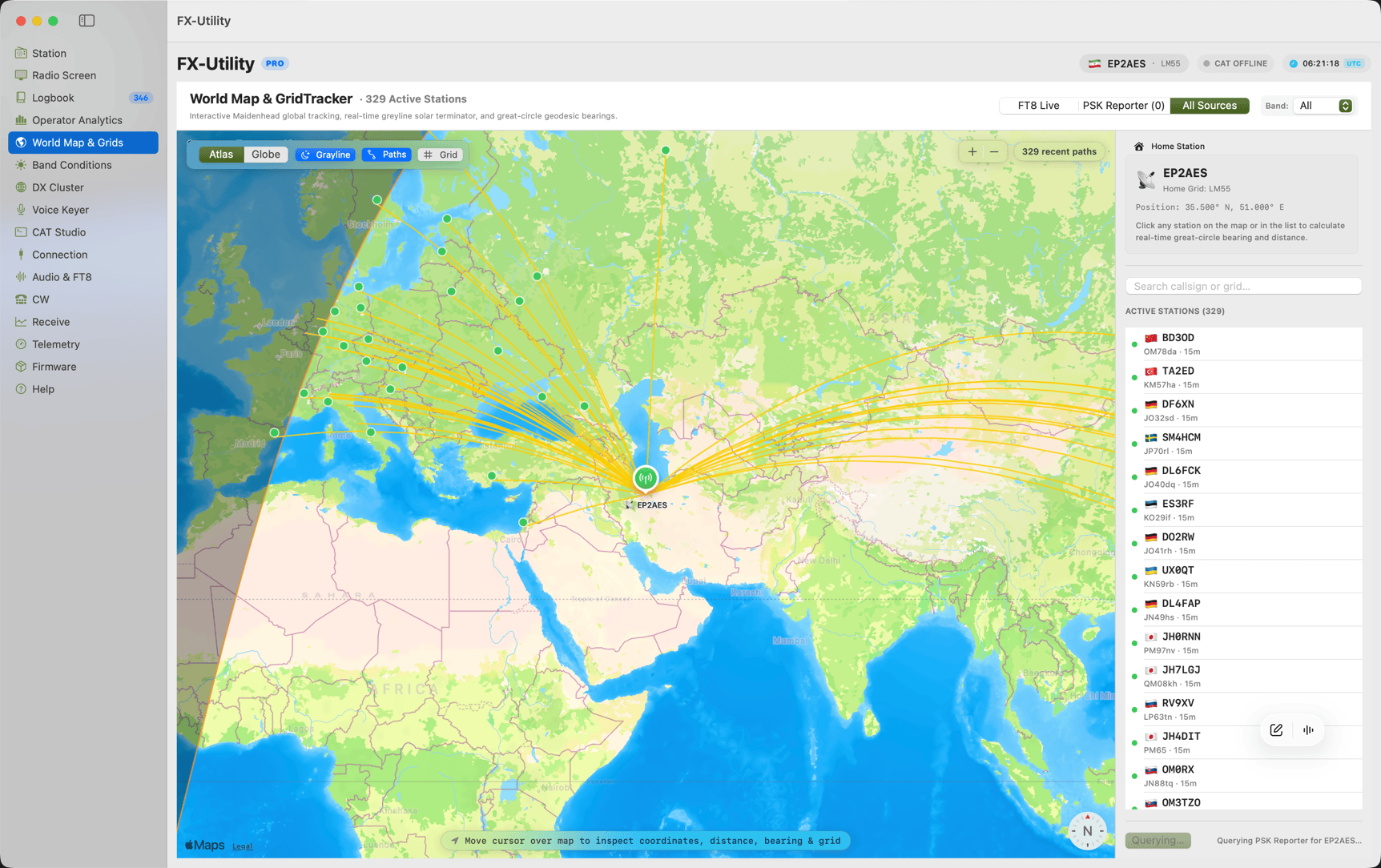Image resolution: width=1381 pixels, height=868 pixels.
Task: Select the All Sources tab
Action: [1210, 106]
